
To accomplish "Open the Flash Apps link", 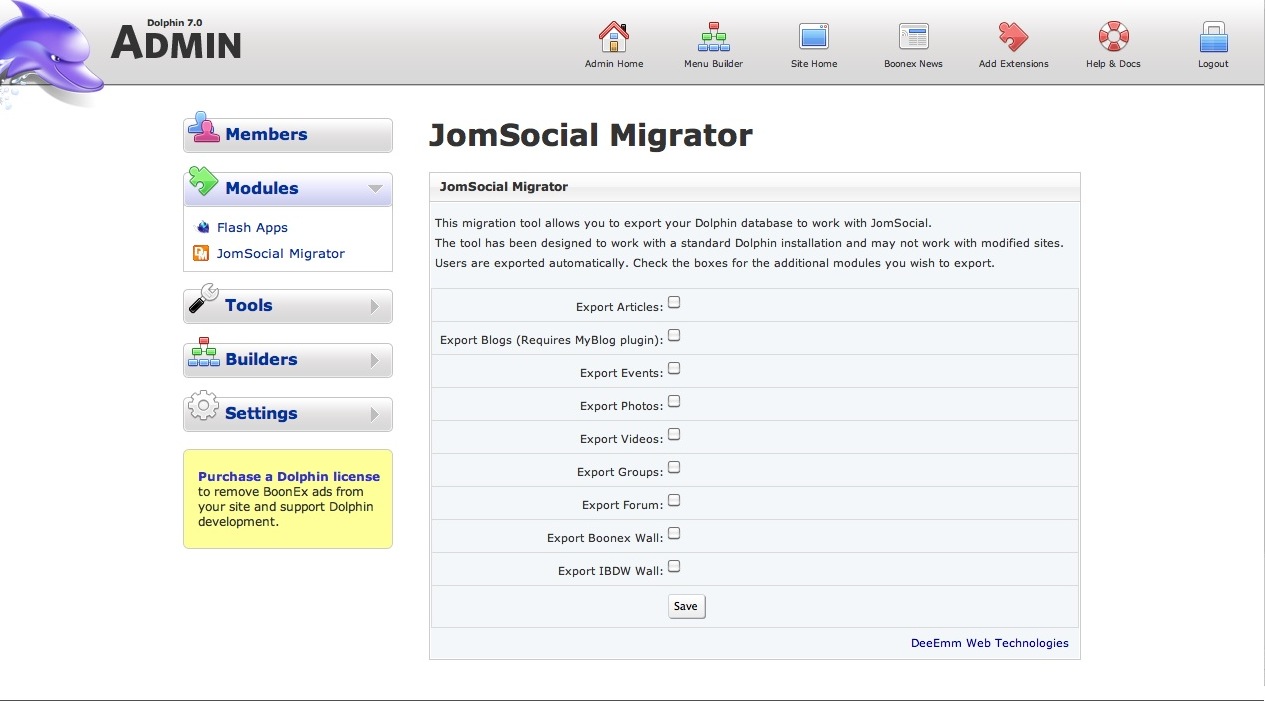I will [252, 227].
